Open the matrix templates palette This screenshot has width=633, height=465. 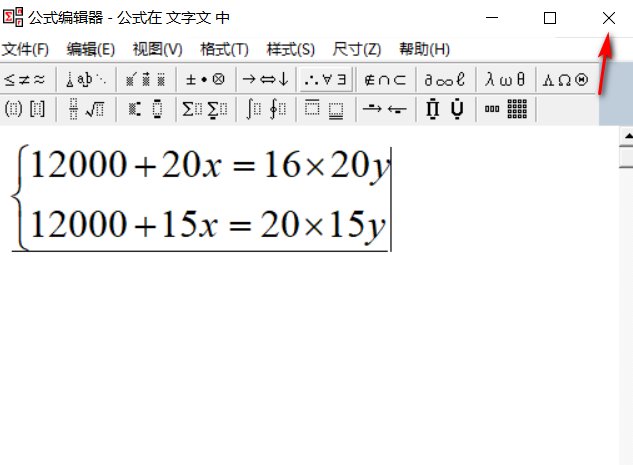[x=505, y=109]
